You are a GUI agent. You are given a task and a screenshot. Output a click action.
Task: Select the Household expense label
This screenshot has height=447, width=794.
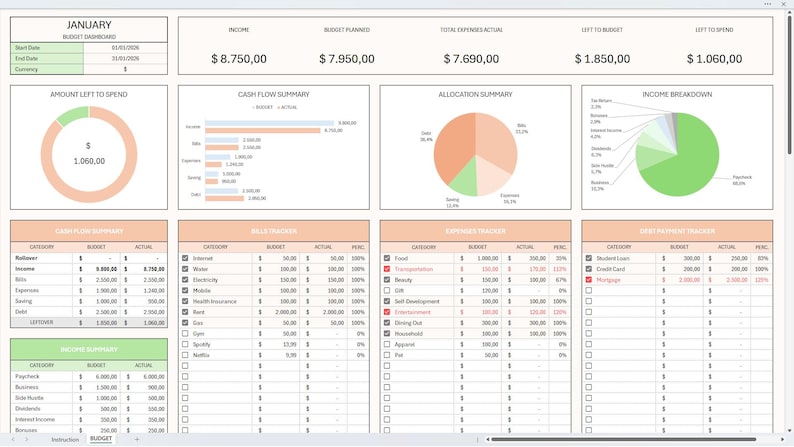[x=409, y=334]
